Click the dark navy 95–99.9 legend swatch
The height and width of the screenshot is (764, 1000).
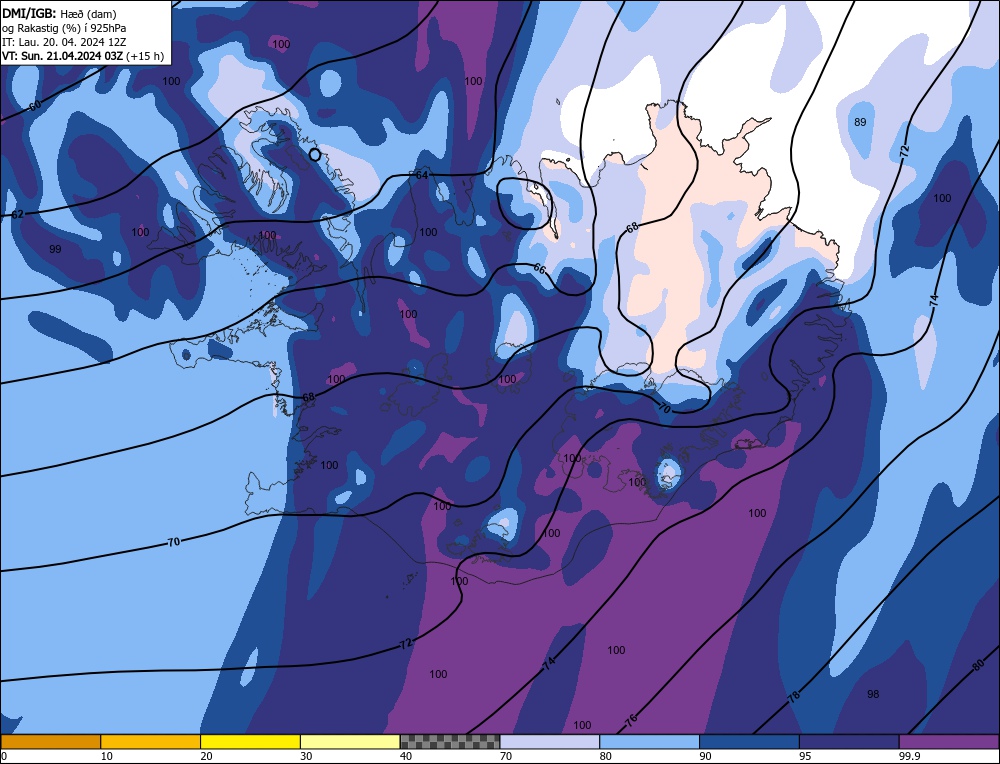[x=849, y=741]
